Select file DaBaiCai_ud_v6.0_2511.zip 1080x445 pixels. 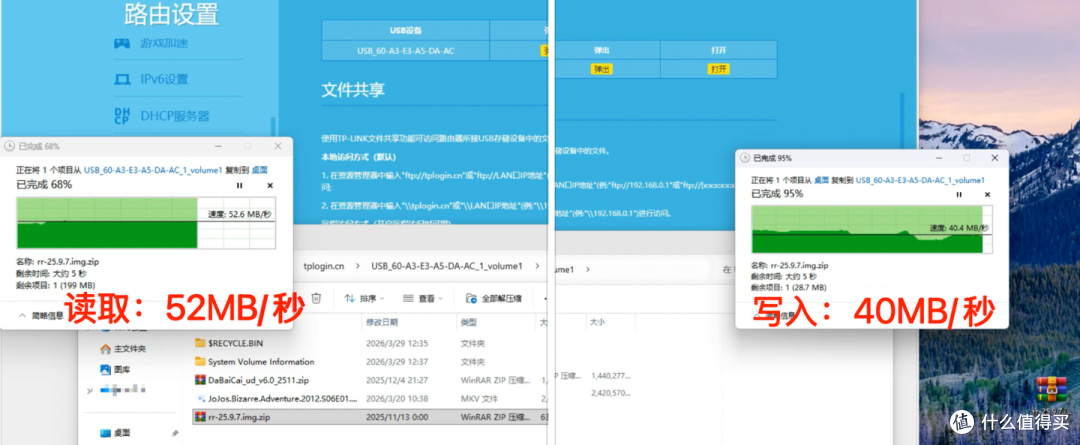point(259,380)
